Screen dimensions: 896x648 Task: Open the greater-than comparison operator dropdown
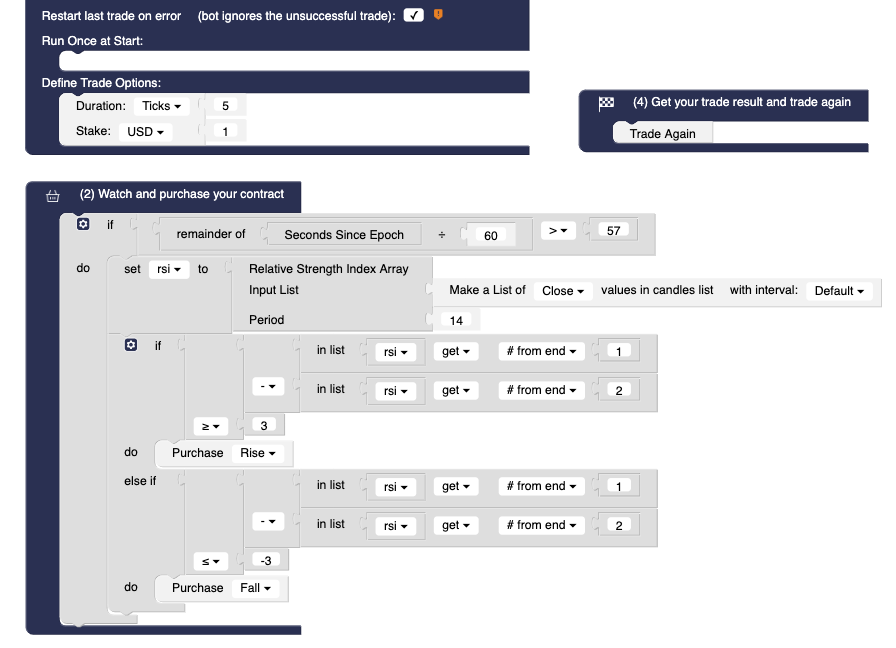[x=558, y=231]
